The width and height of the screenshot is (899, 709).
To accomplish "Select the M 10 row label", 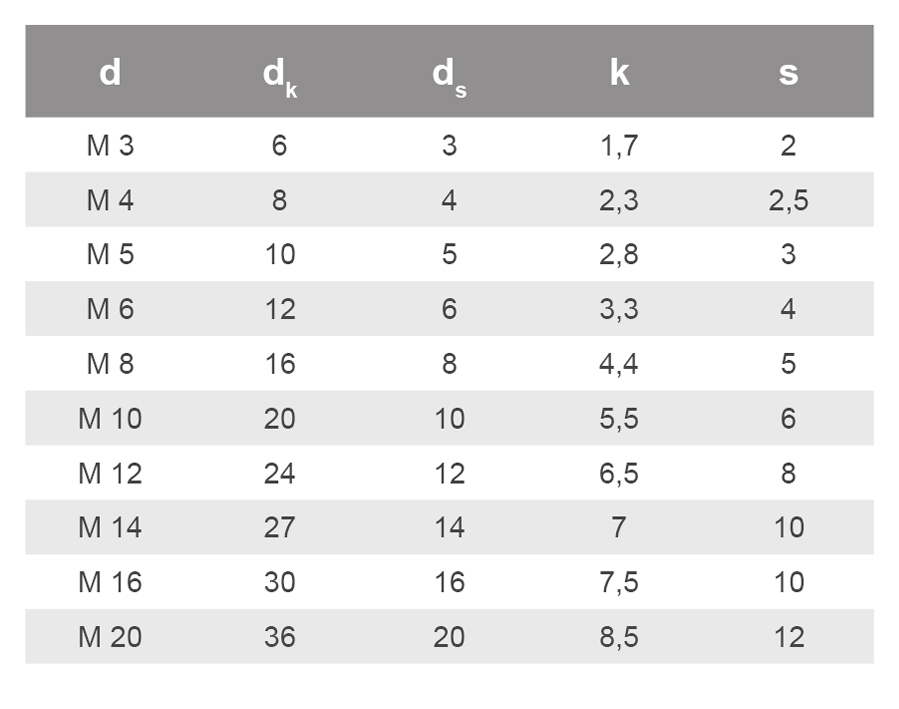I will tap(110, 418).
